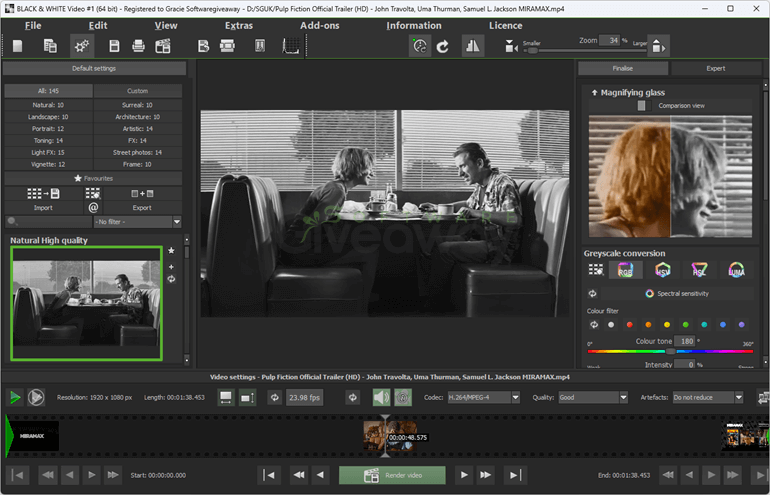Image resolution: width=770 pixels, height=495 pixels.
Task: Select the Vignette: 12 preset category
Action: 48,165
